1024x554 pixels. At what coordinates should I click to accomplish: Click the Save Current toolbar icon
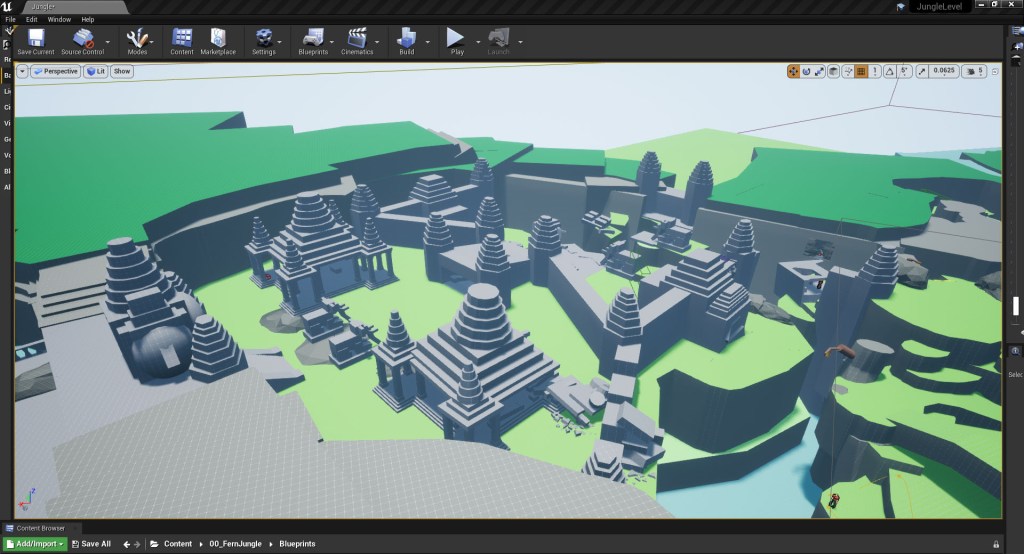36,38
